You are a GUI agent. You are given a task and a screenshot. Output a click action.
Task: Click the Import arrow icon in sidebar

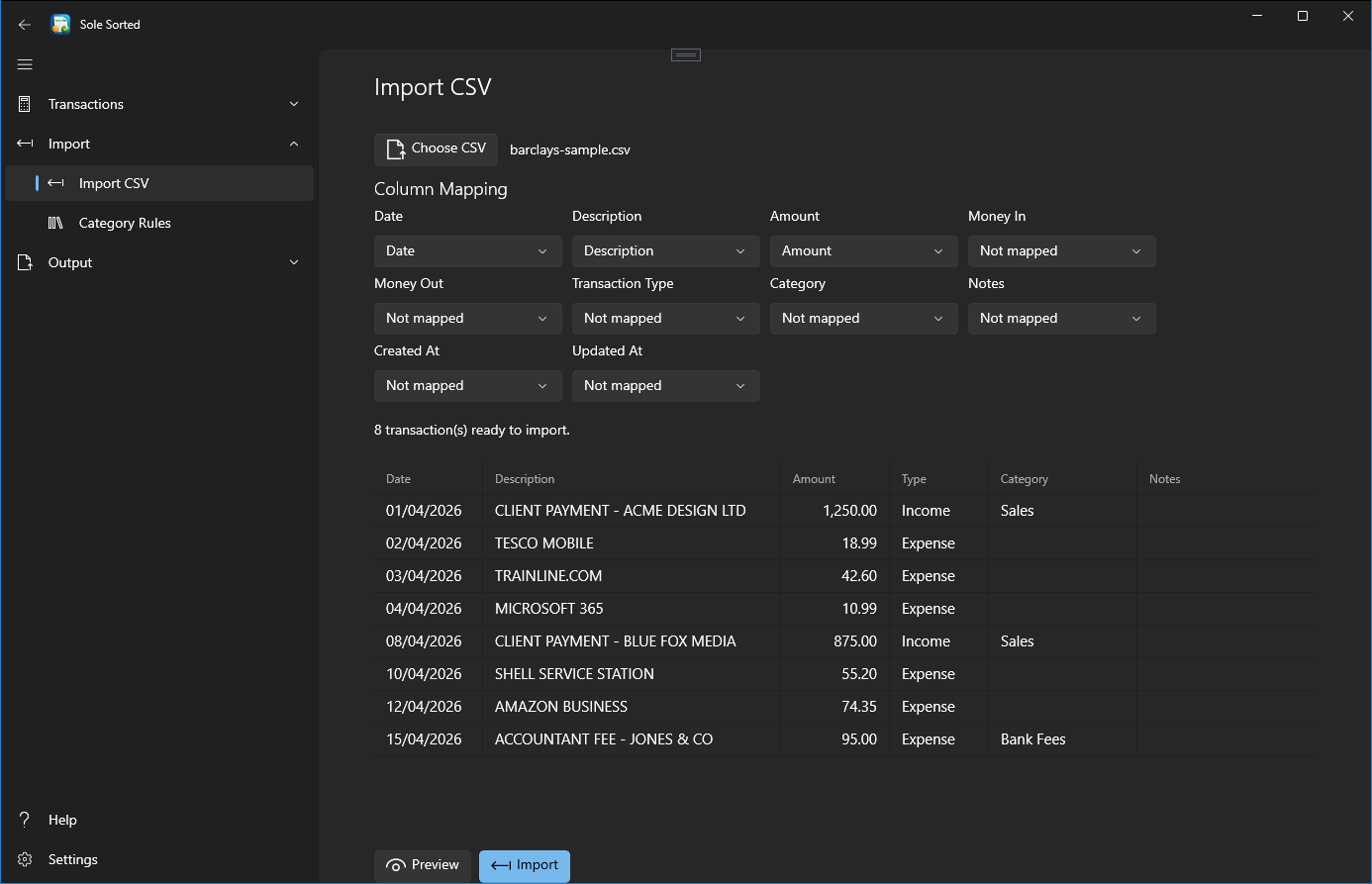tap(25, 144)
